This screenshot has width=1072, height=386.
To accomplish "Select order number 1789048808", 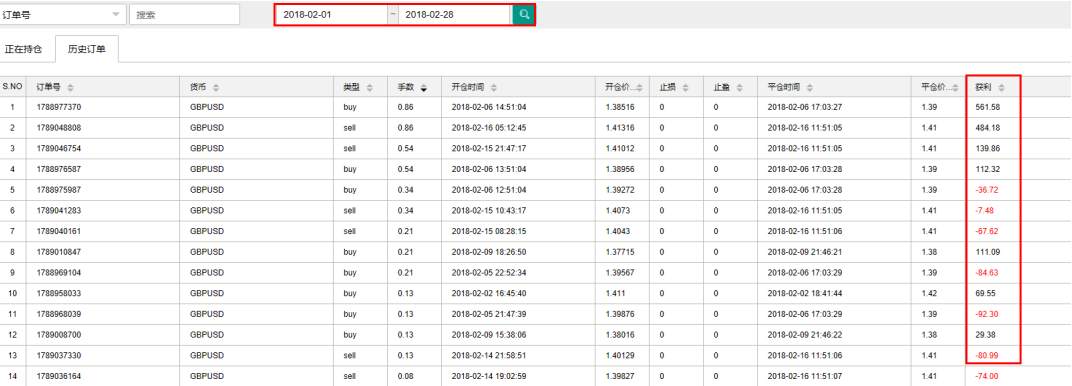I will (59, 128).
